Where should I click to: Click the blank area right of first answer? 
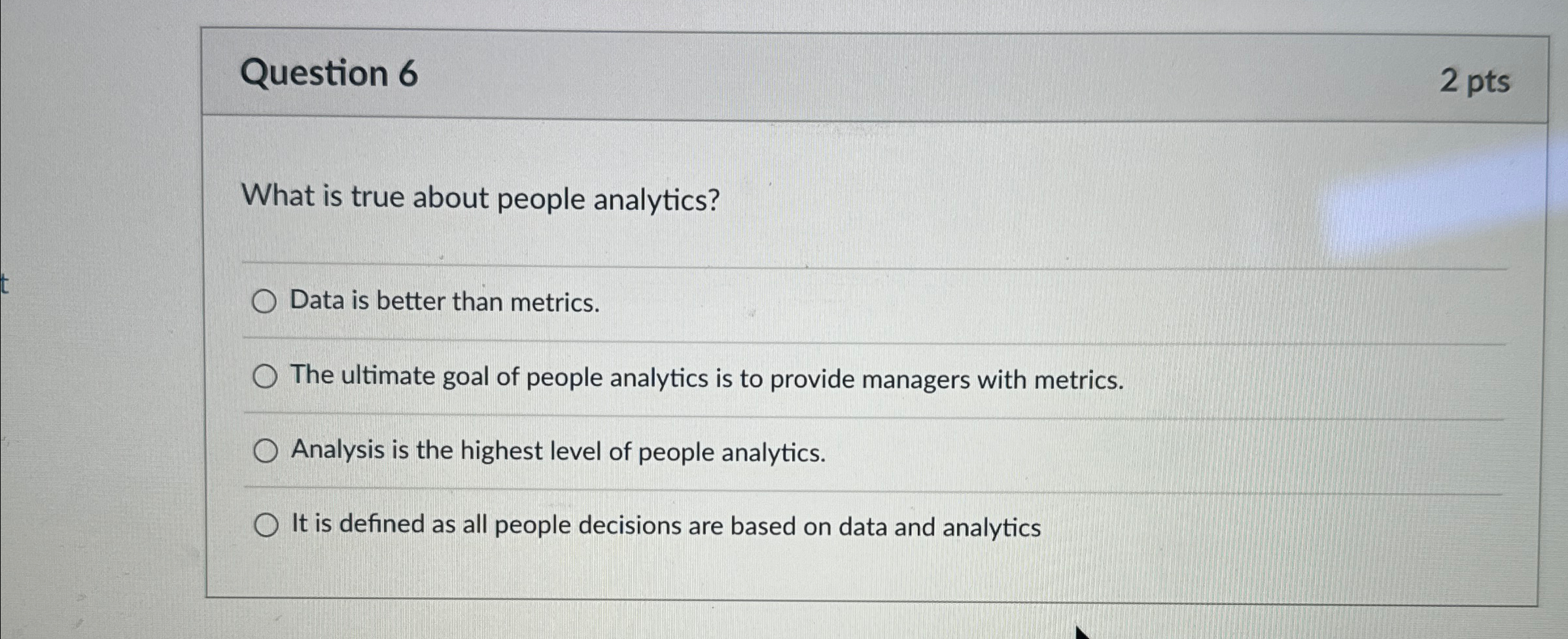(x=1047, y=304)
